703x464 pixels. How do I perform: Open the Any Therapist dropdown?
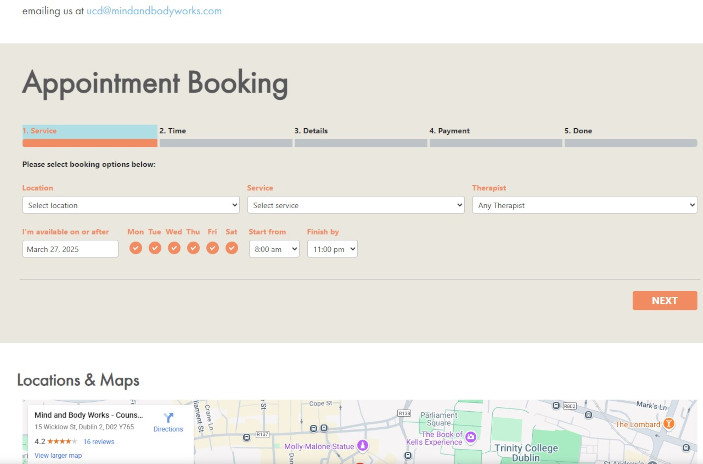pos(584,205)
